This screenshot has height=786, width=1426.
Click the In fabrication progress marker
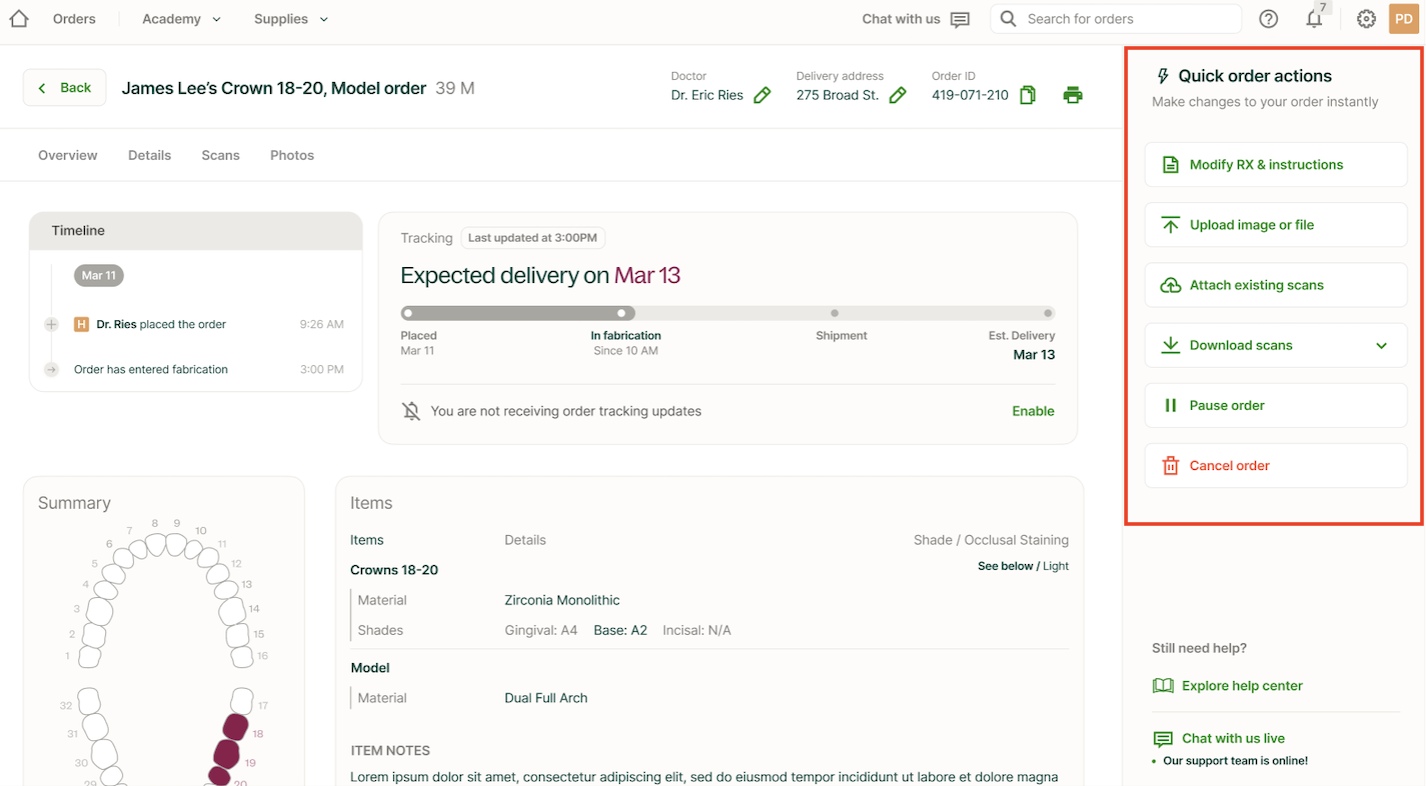click(x=622, y=313)
